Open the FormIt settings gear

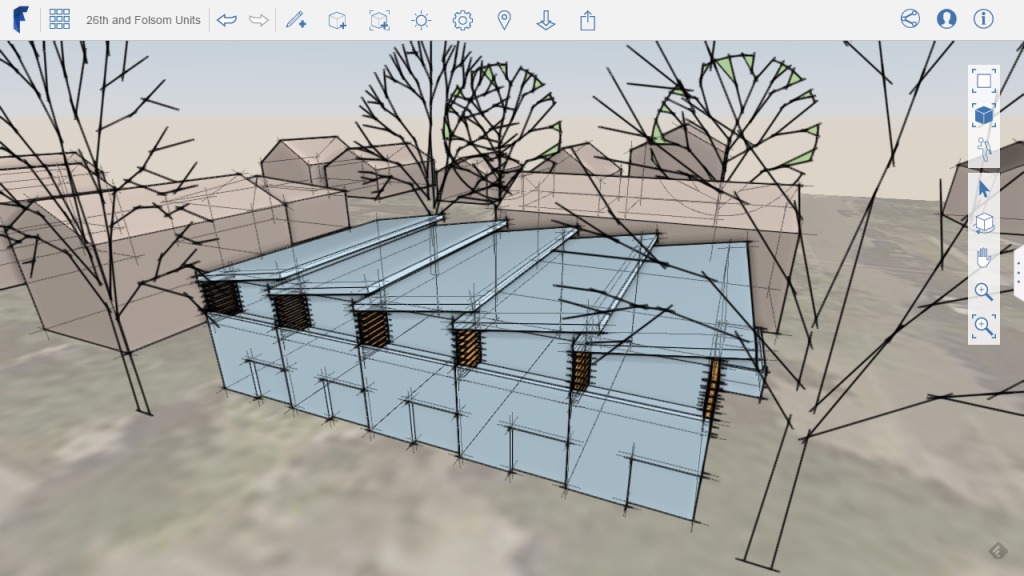coord(462,19)
